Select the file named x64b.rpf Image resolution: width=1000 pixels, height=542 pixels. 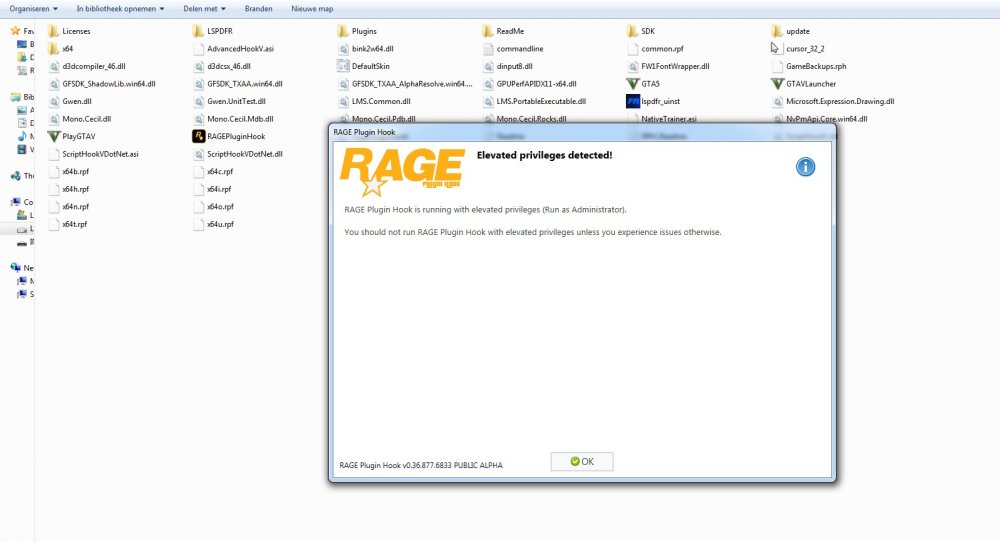tap(75, 171)
